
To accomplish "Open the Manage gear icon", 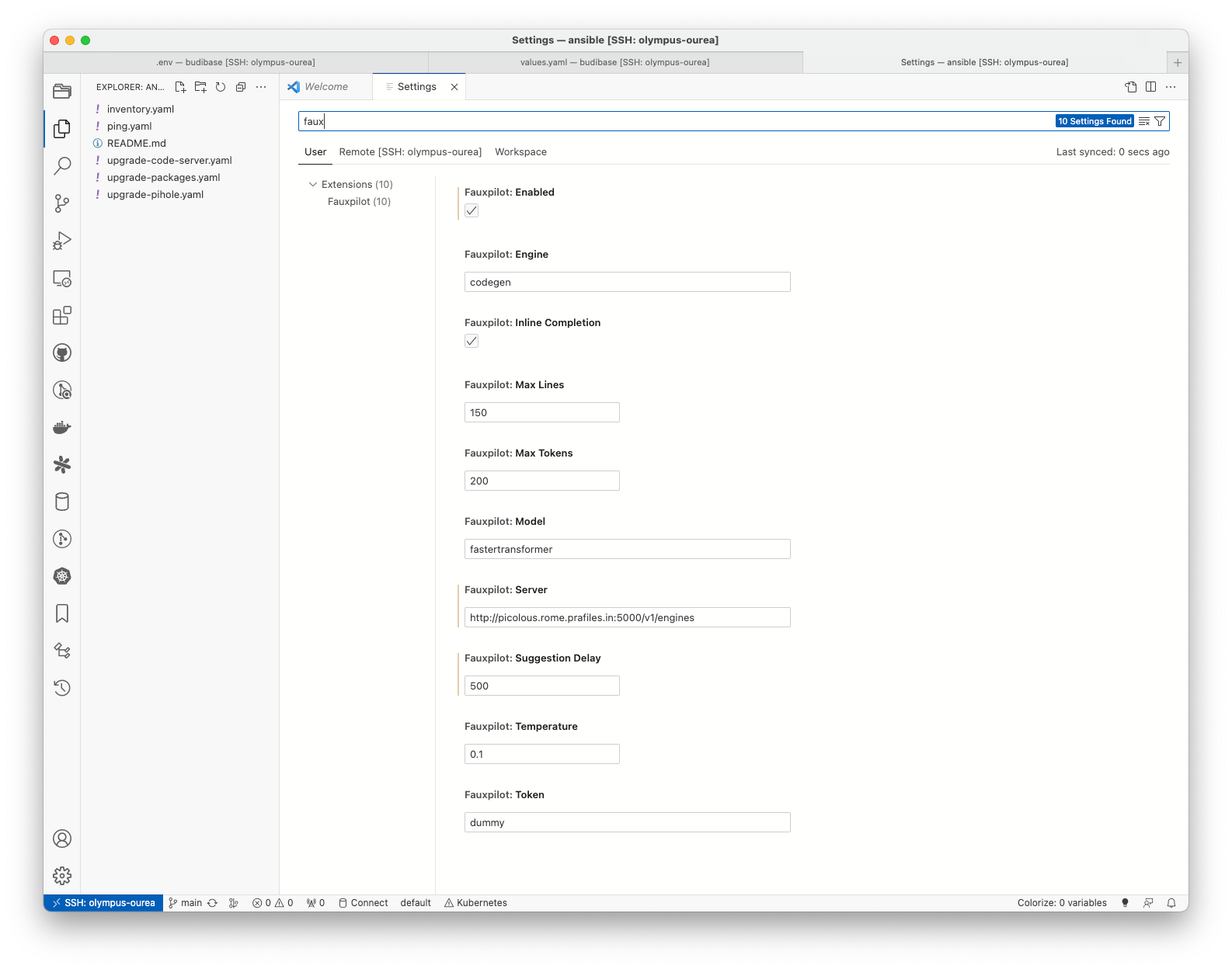I will point(62,876).
